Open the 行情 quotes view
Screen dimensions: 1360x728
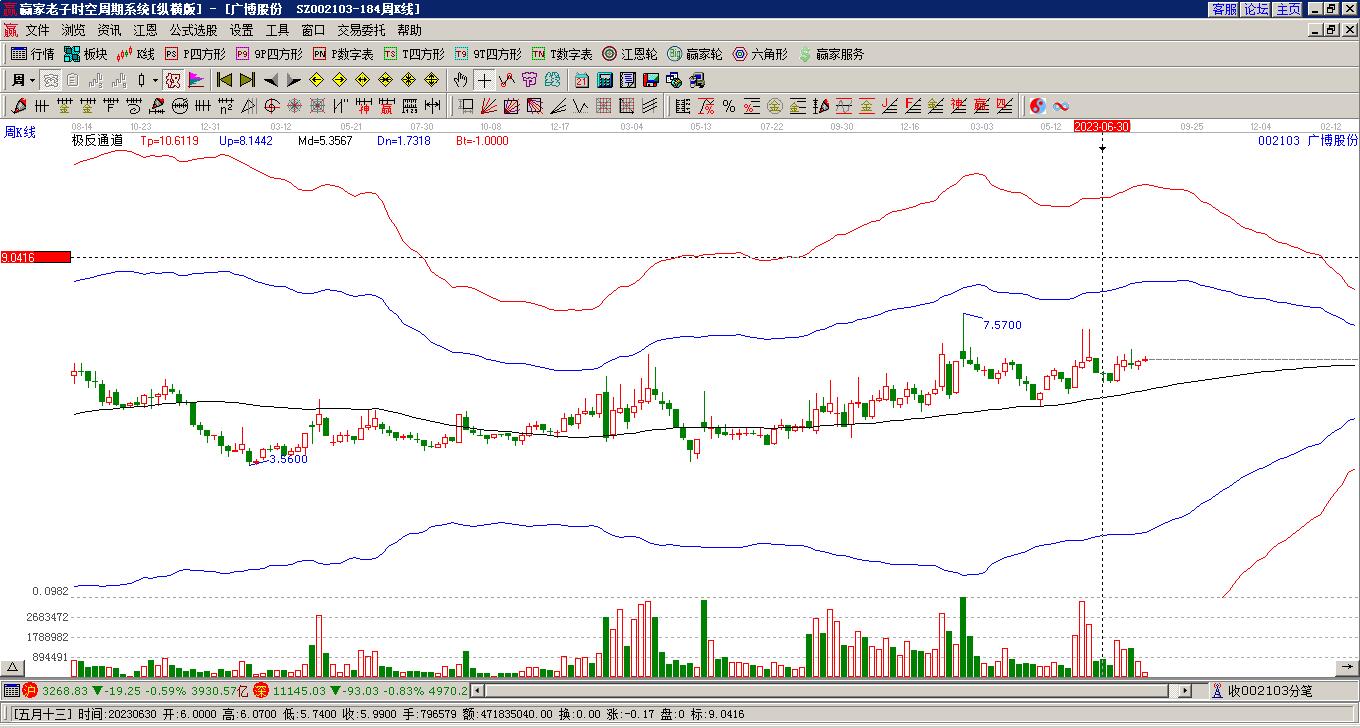(x=33, y=54)
